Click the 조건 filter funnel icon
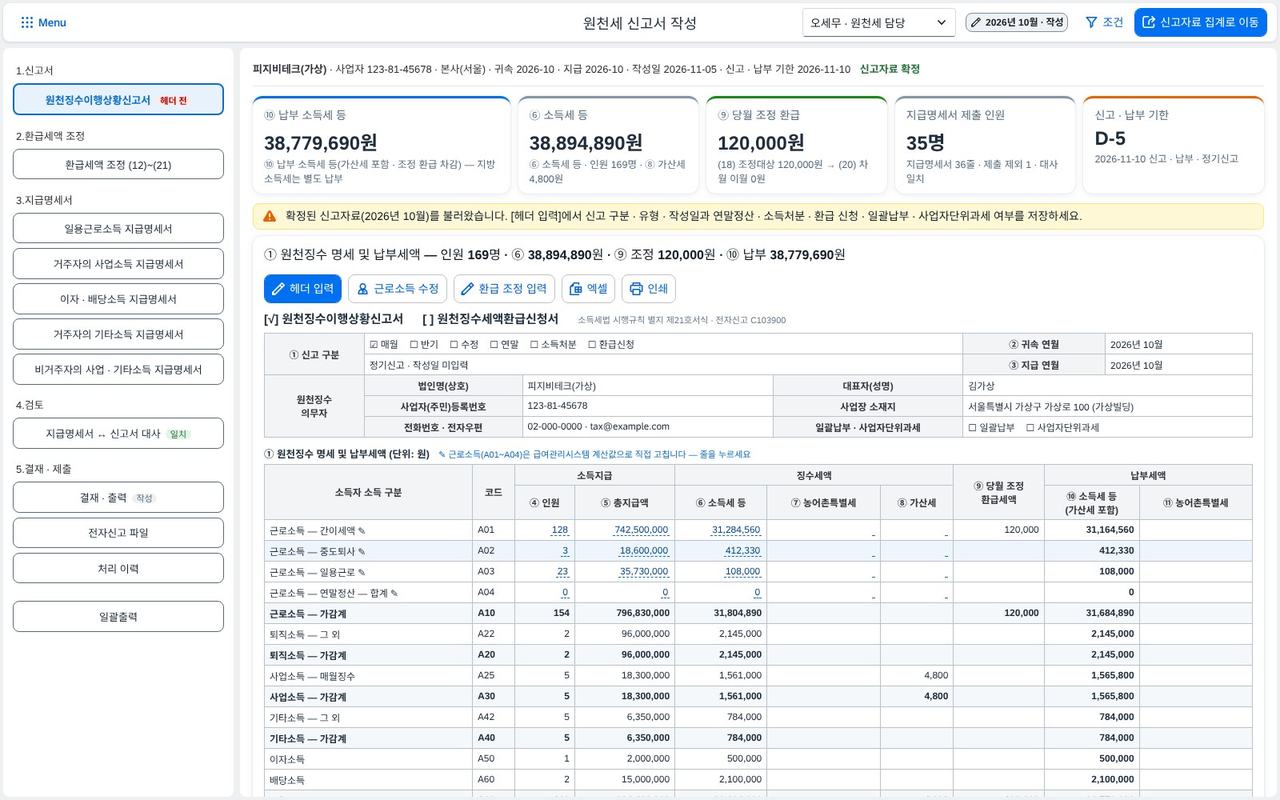 [x=1091, y=22]
